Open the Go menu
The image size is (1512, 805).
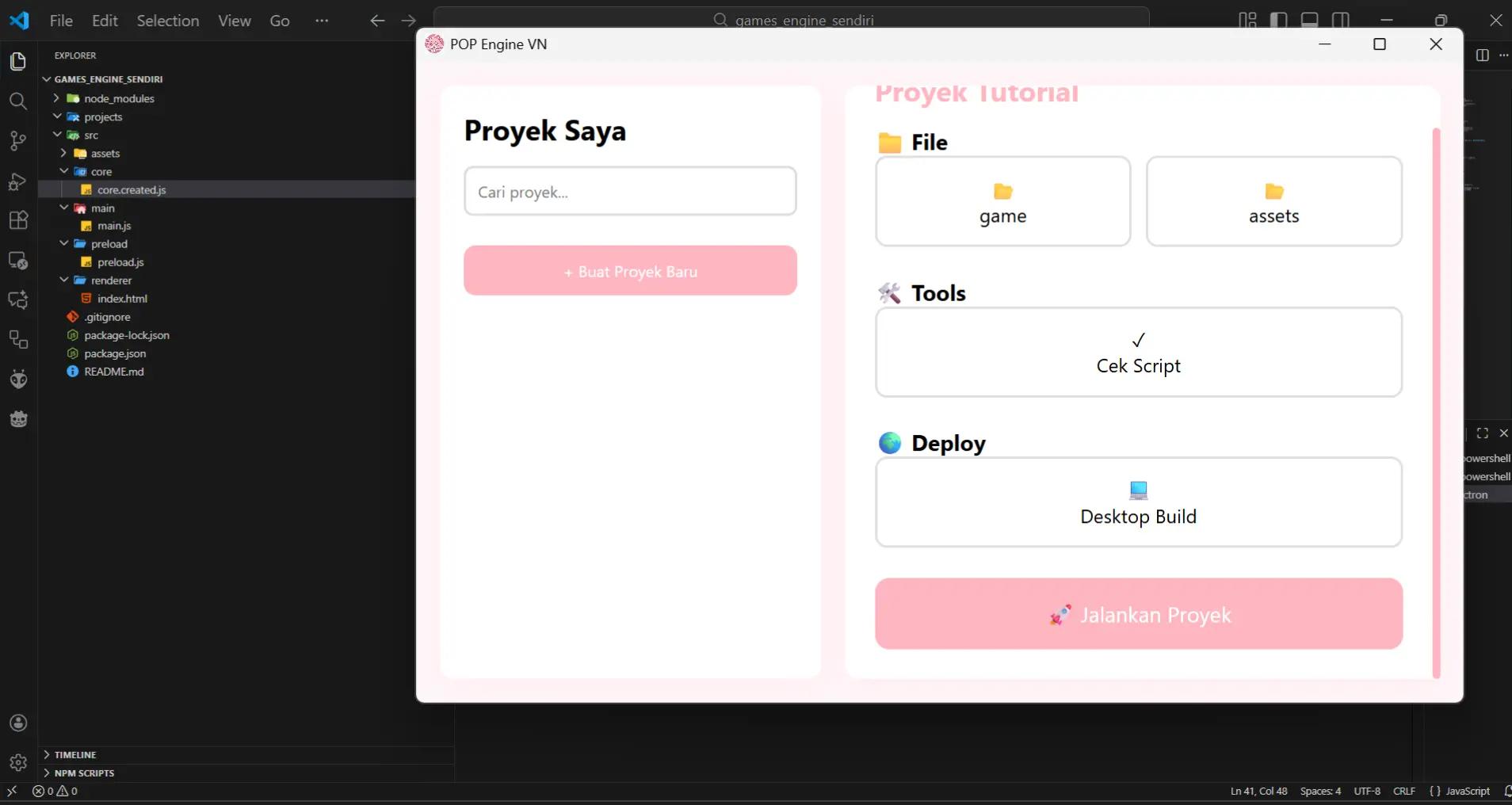pyautogui.click(x=280, y=21)
